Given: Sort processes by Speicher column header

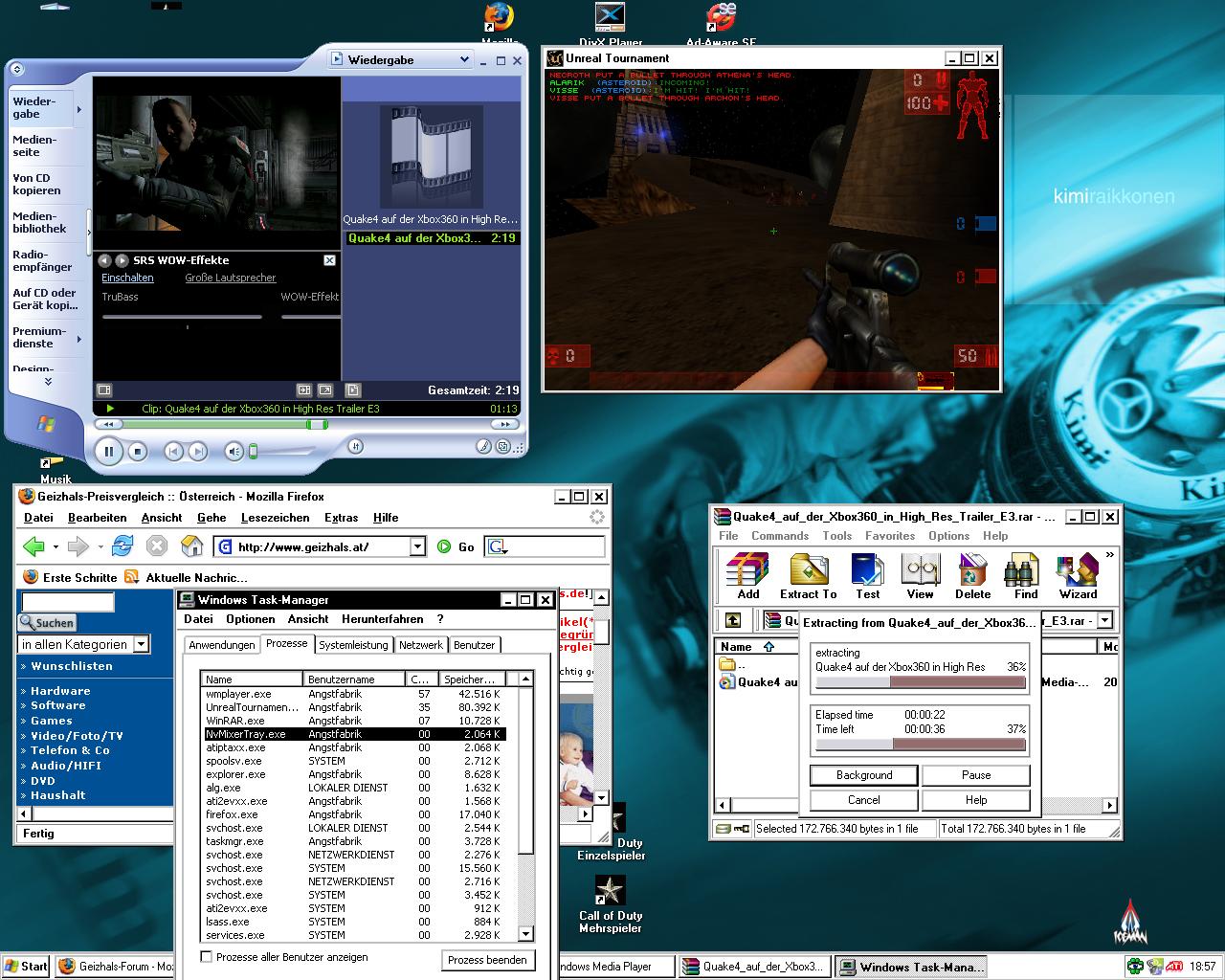Looking at the screenshot, I should 472,679.
